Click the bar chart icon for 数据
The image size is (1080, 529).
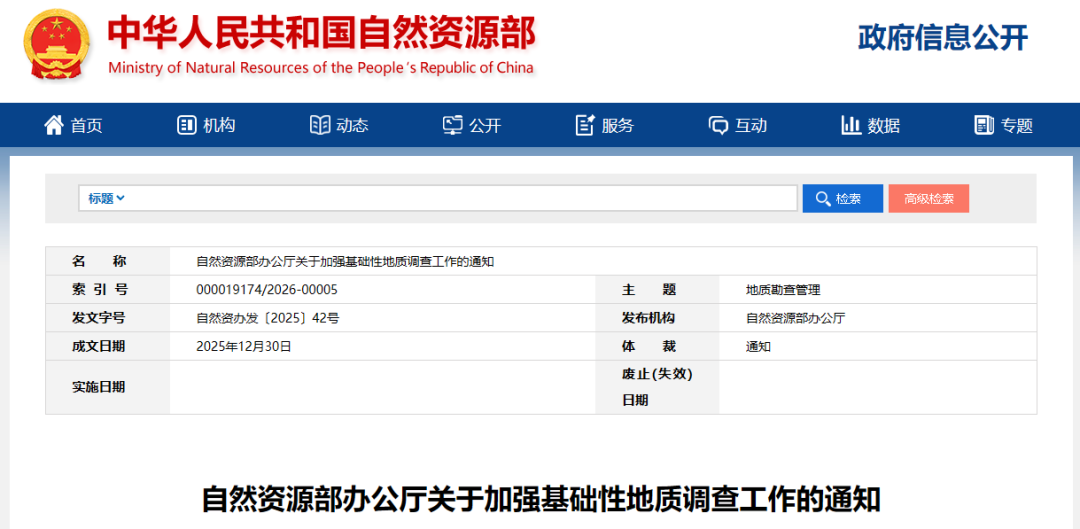click(x=851, y=125)
